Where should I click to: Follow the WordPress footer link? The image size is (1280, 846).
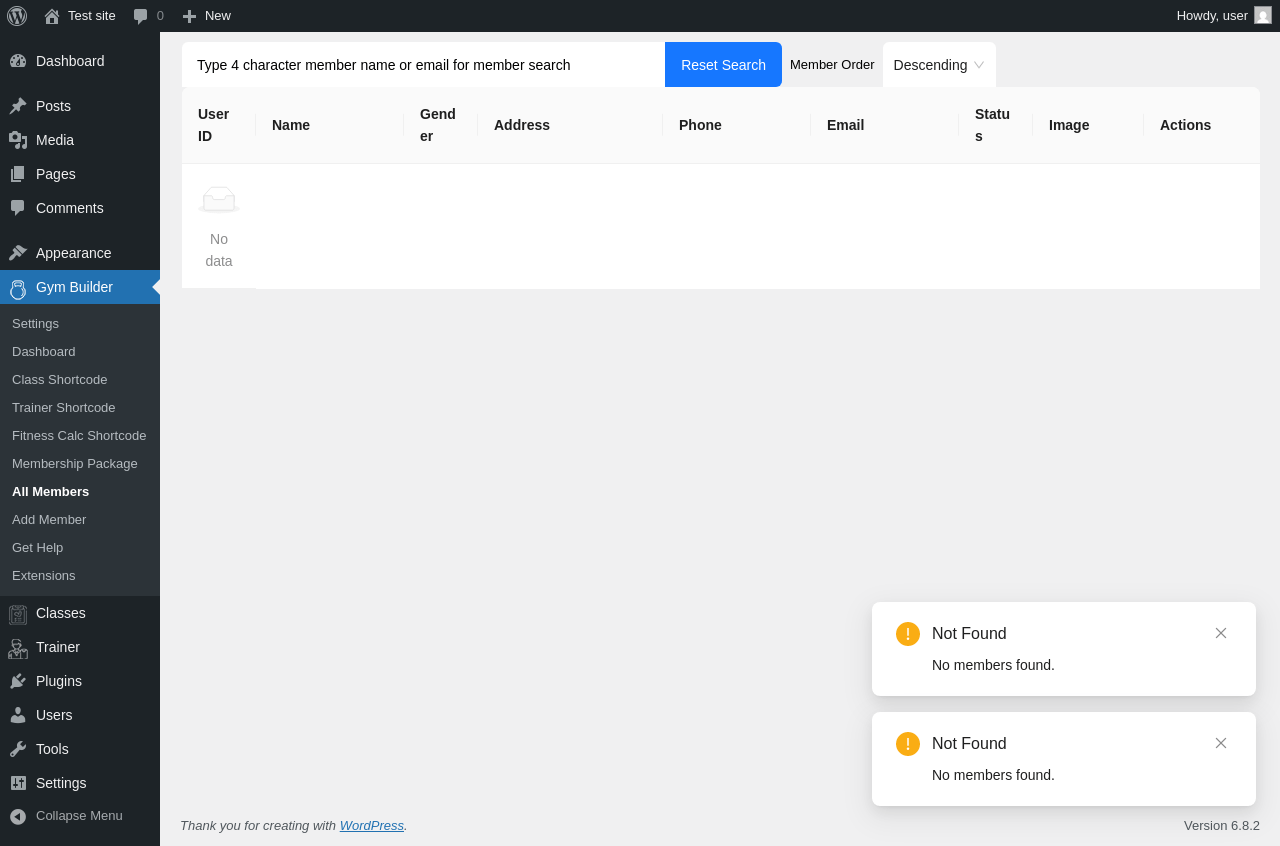tap(372, 826)
